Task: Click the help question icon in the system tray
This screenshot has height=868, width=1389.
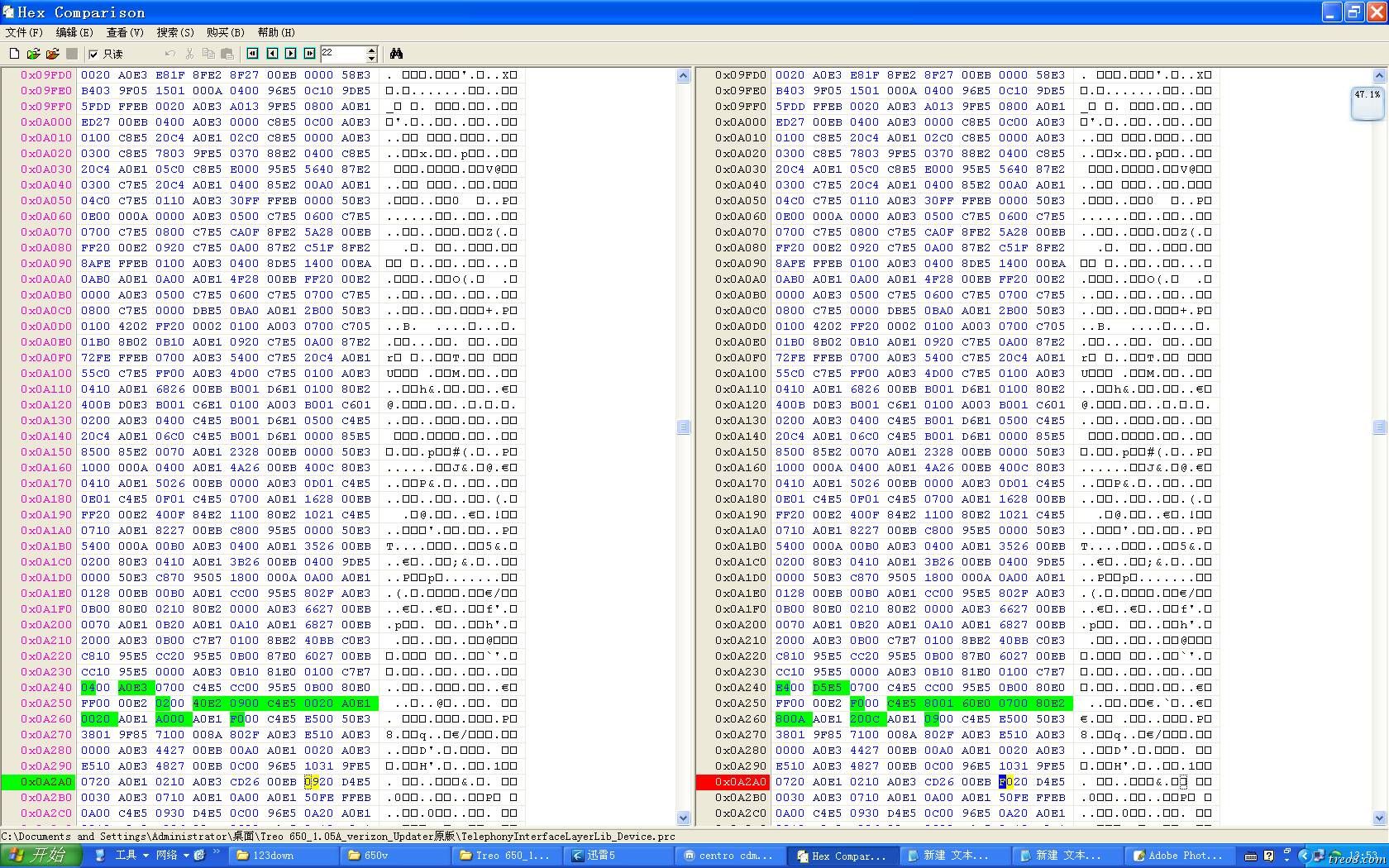Action: [x=1269, y=856]
